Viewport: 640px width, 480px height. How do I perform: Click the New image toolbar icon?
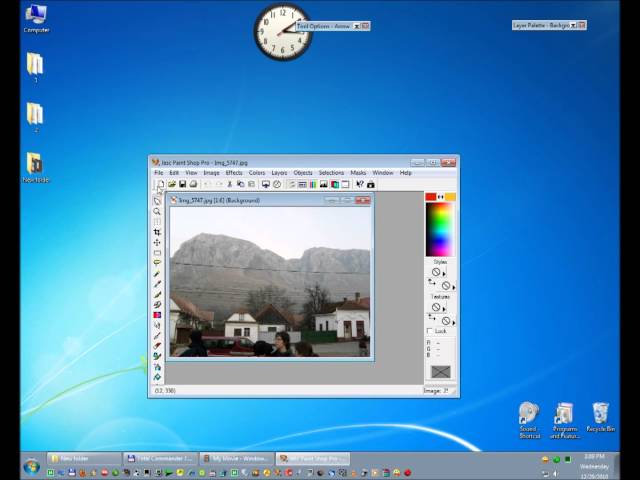[161, 184]
